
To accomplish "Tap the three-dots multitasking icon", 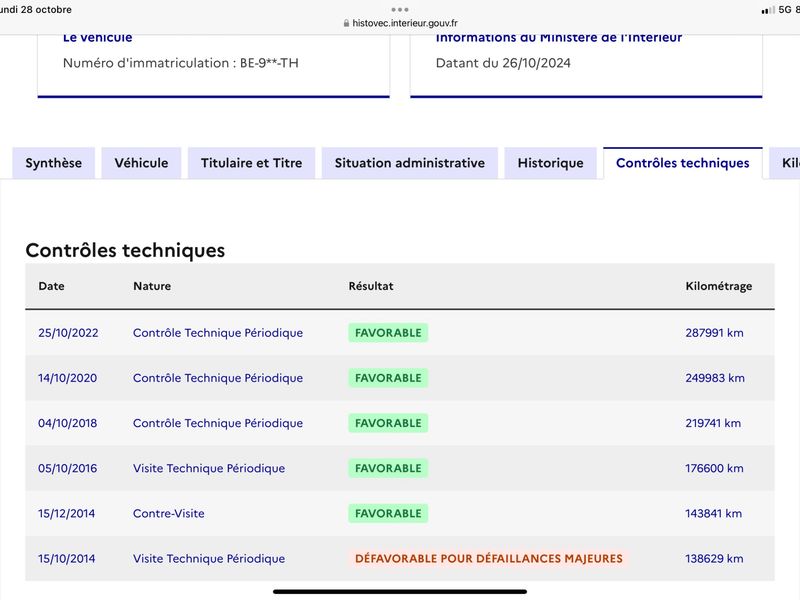I will pos(399,9).
